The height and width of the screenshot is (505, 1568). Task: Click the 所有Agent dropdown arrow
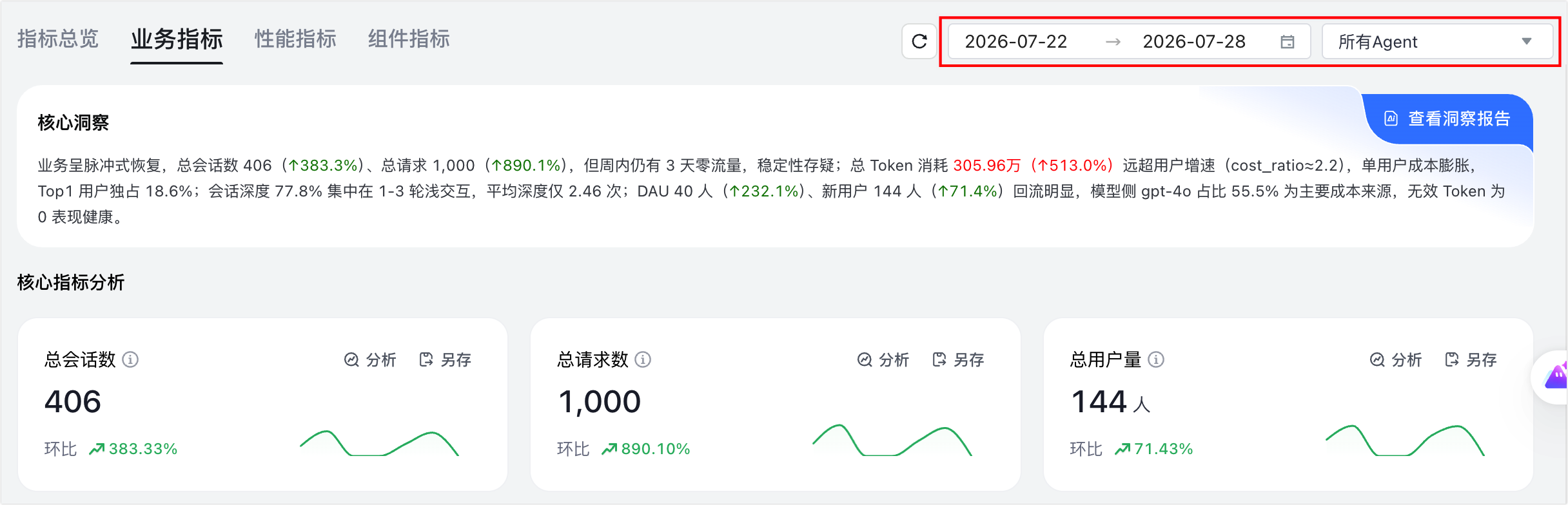(x=1526, y=42)
